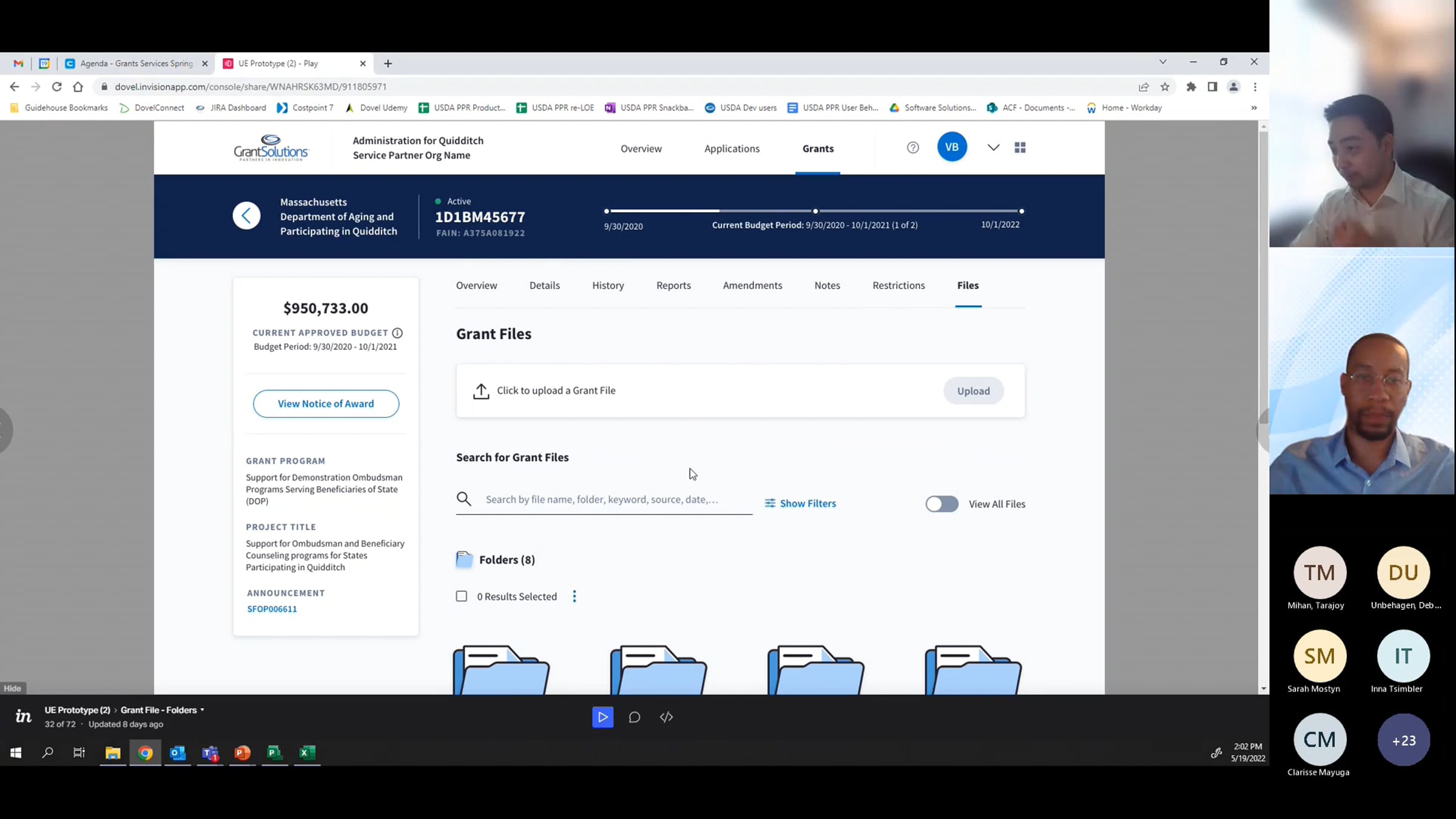Viewport: 1456px width, 819px height.
Task: Open the JIRA Dashboard bookmark
Action: pyautogui.click(x=231, y=108)
